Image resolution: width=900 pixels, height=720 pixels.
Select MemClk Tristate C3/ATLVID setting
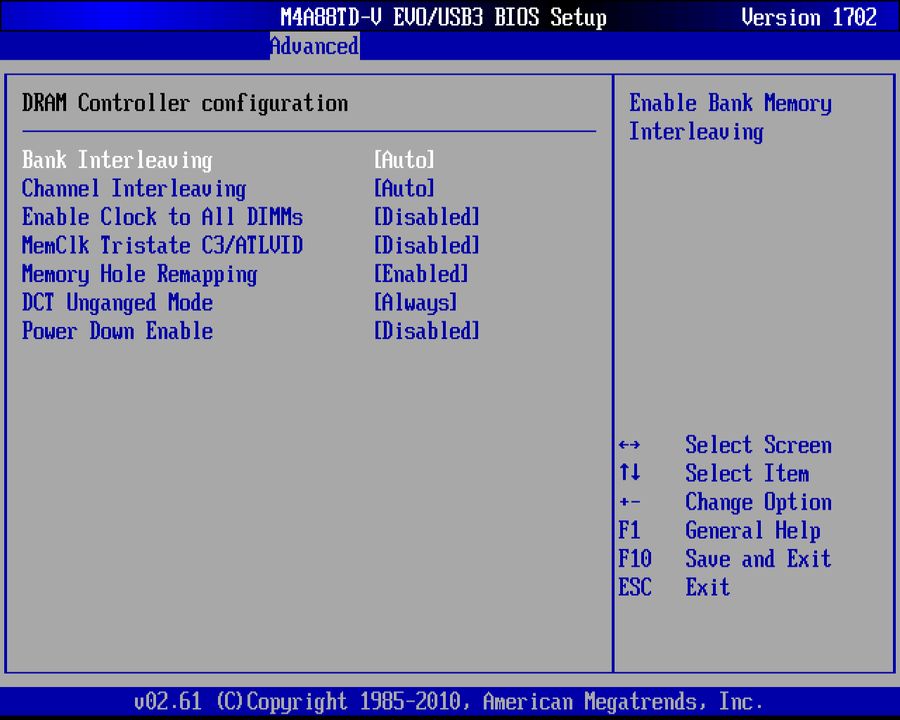[163, 246]
